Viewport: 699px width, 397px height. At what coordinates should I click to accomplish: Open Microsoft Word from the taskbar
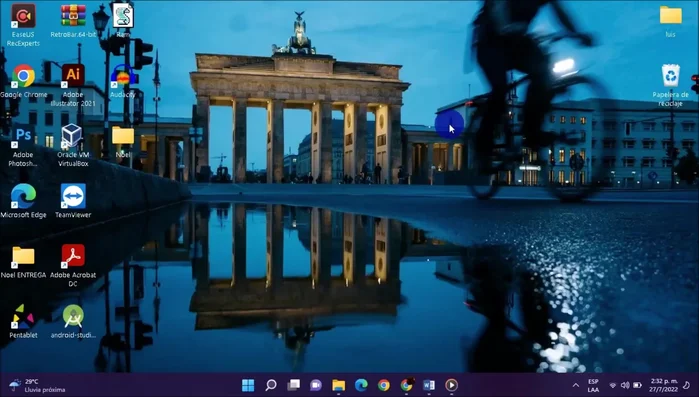coord(429,385)
